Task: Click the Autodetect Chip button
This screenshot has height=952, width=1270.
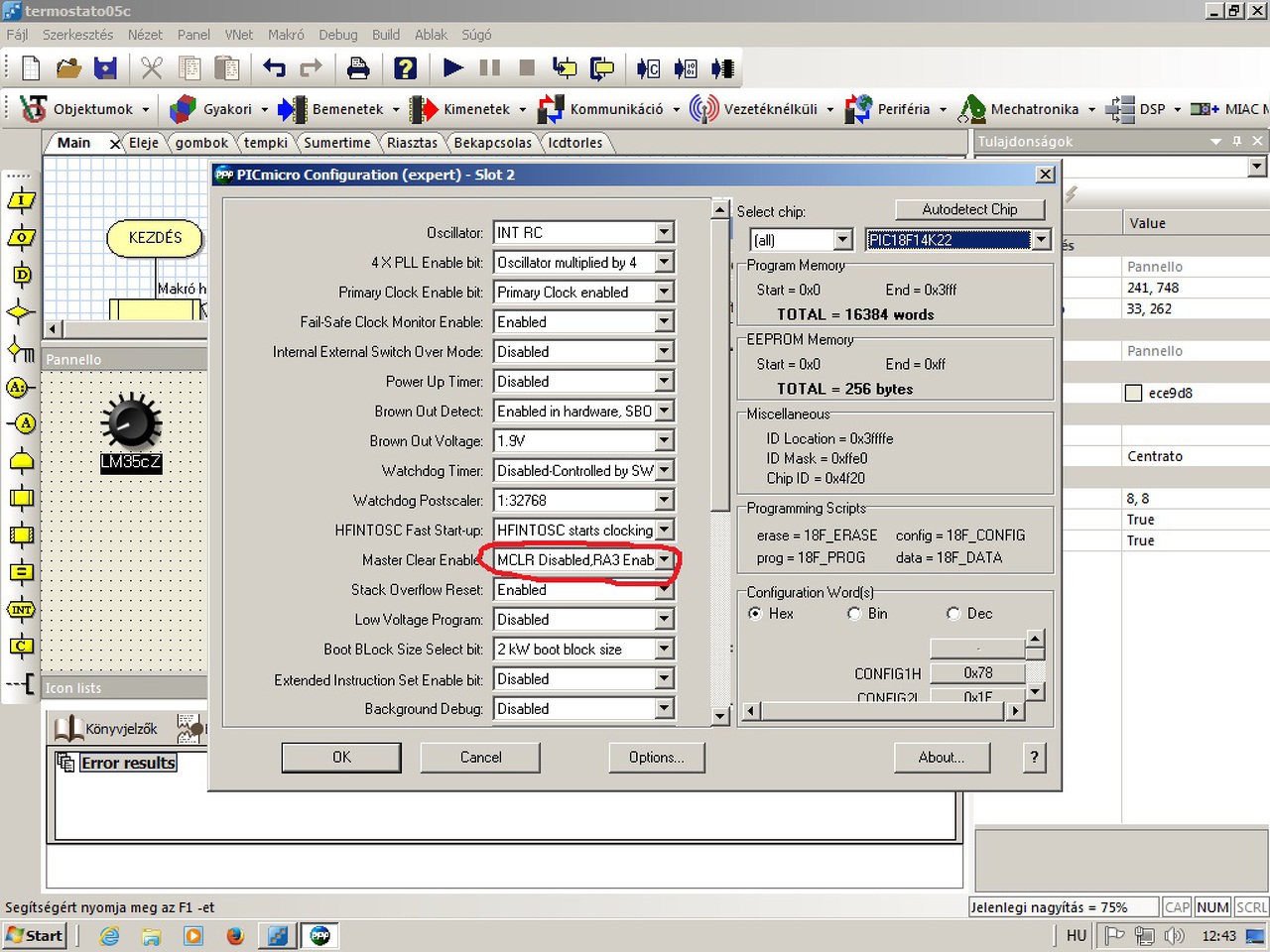Action: pyautogui.click(x=969, y=210)
